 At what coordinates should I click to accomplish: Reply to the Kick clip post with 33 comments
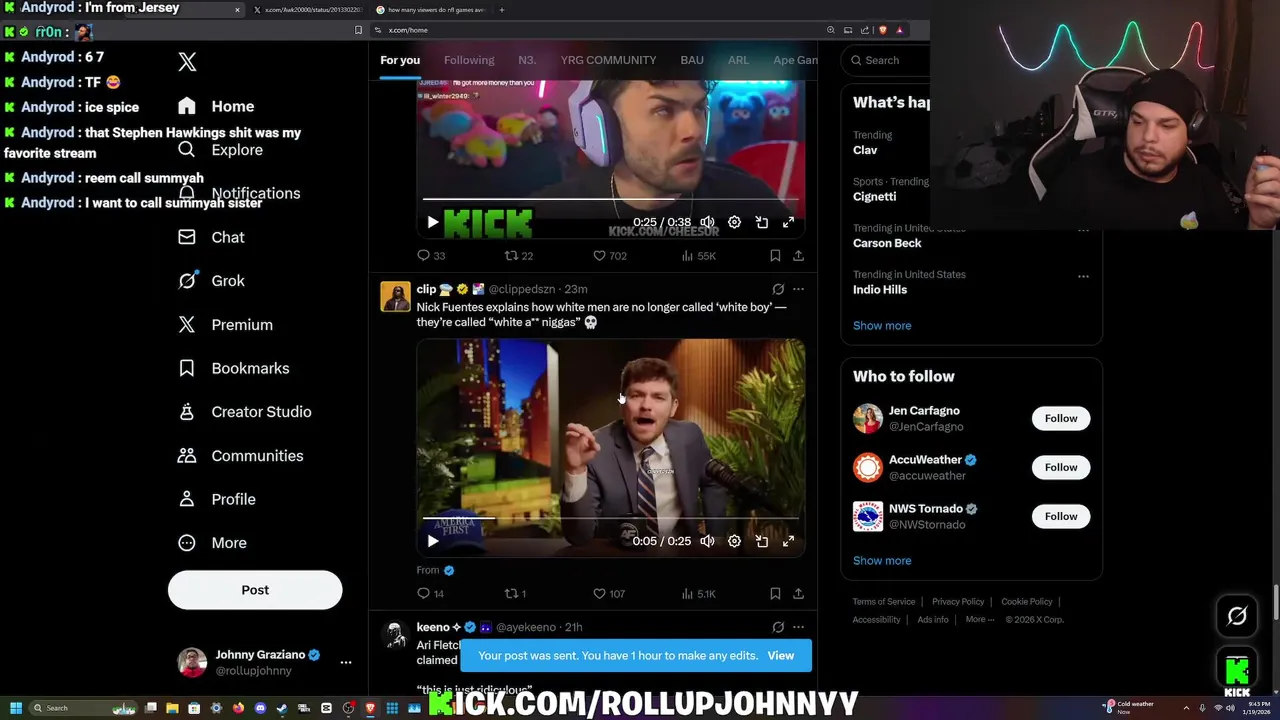[x=431, y=256]
